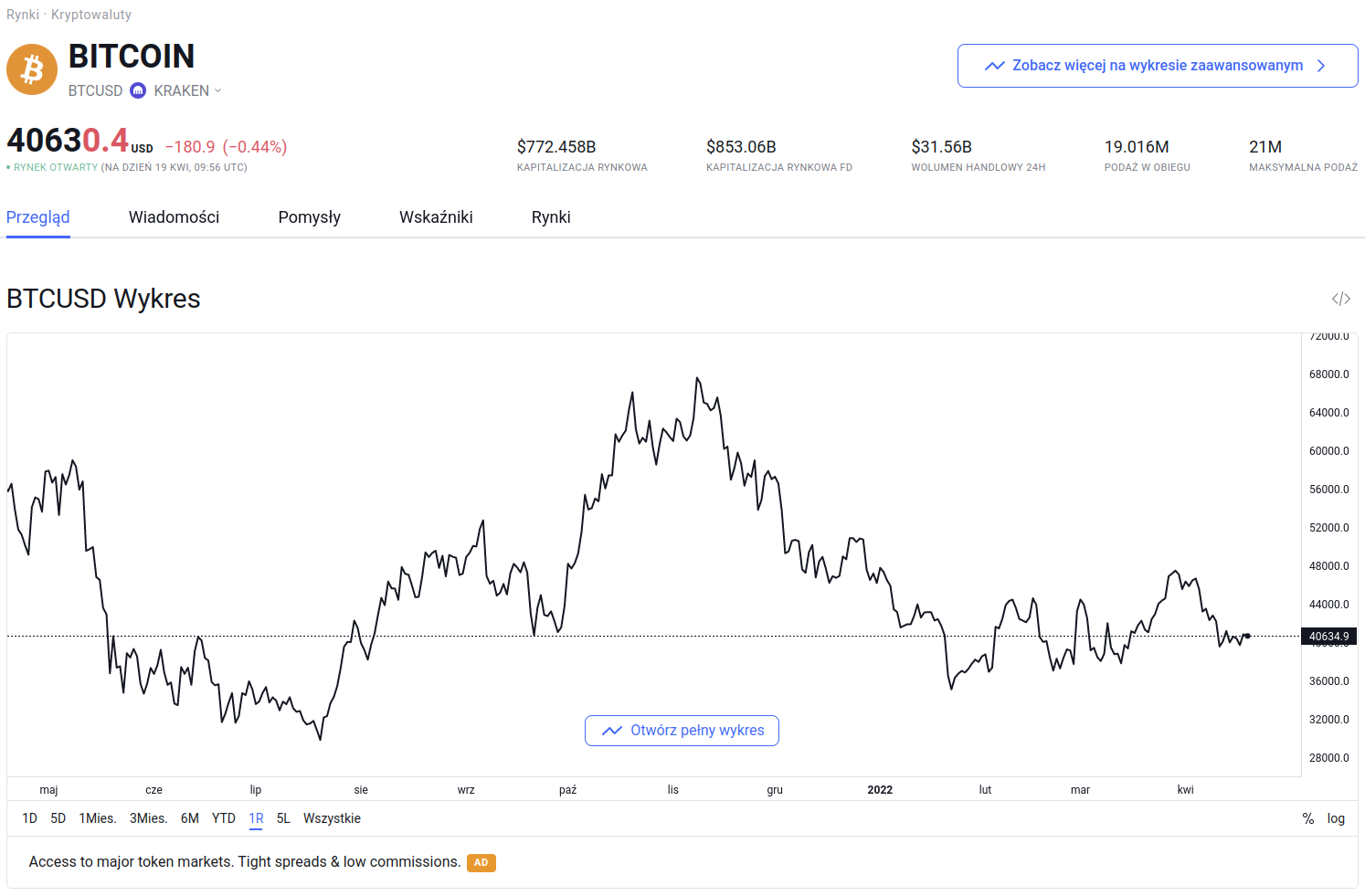Click the chart icon inside Otwórz pełny wykres
The image size is (1365, 896).
coord(610,730)
